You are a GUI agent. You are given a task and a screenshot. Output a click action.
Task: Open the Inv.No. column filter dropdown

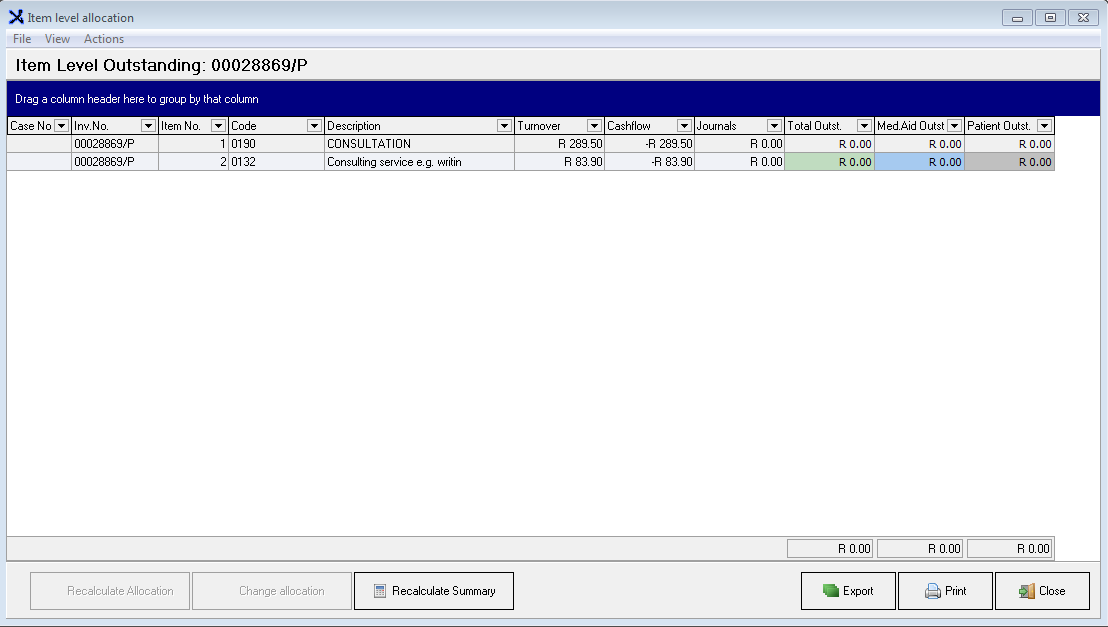(x=148, y=126)
